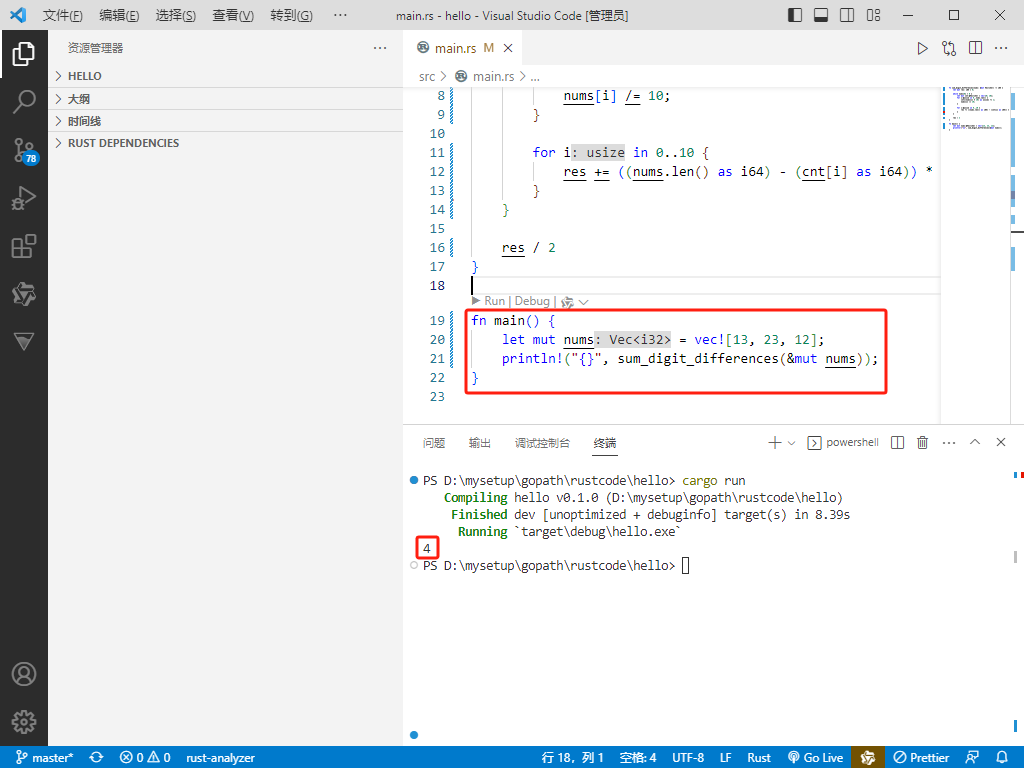Click the Run file play icon

point(923,48)
